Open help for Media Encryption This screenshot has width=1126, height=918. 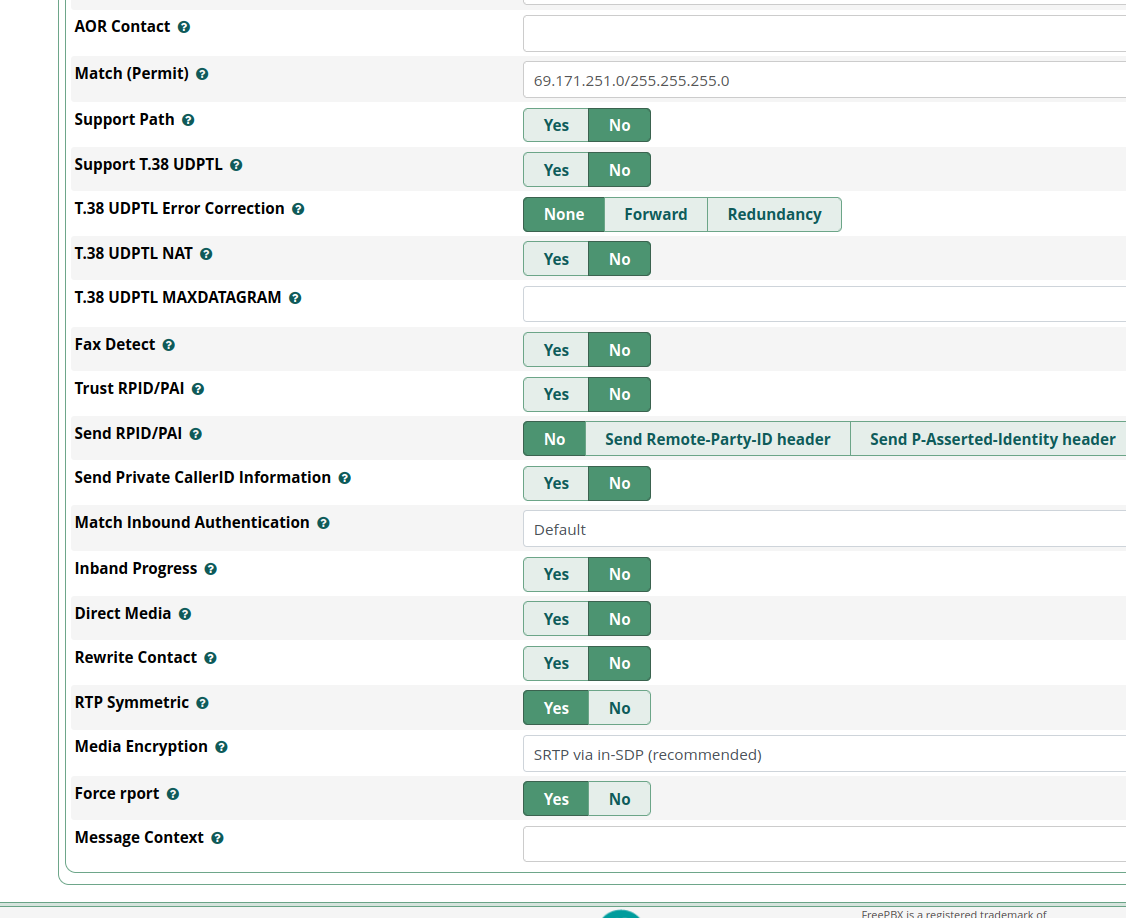pyautogui.click(x=221, y=747)
